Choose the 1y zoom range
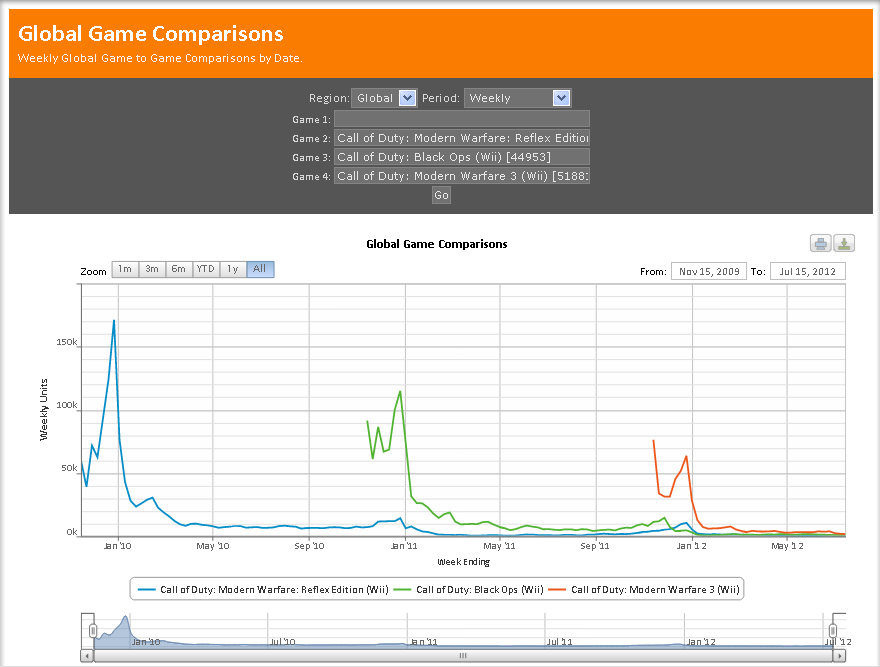 pos(233,269)
